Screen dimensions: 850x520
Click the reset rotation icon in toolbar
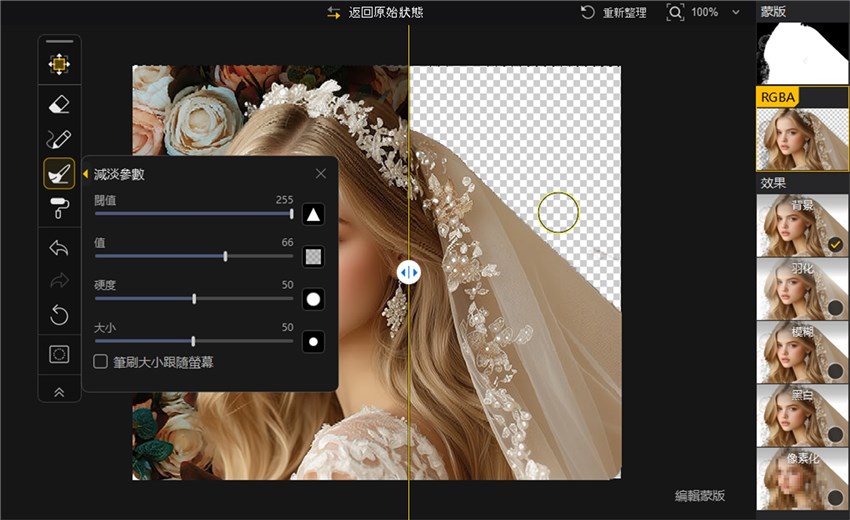59,315
